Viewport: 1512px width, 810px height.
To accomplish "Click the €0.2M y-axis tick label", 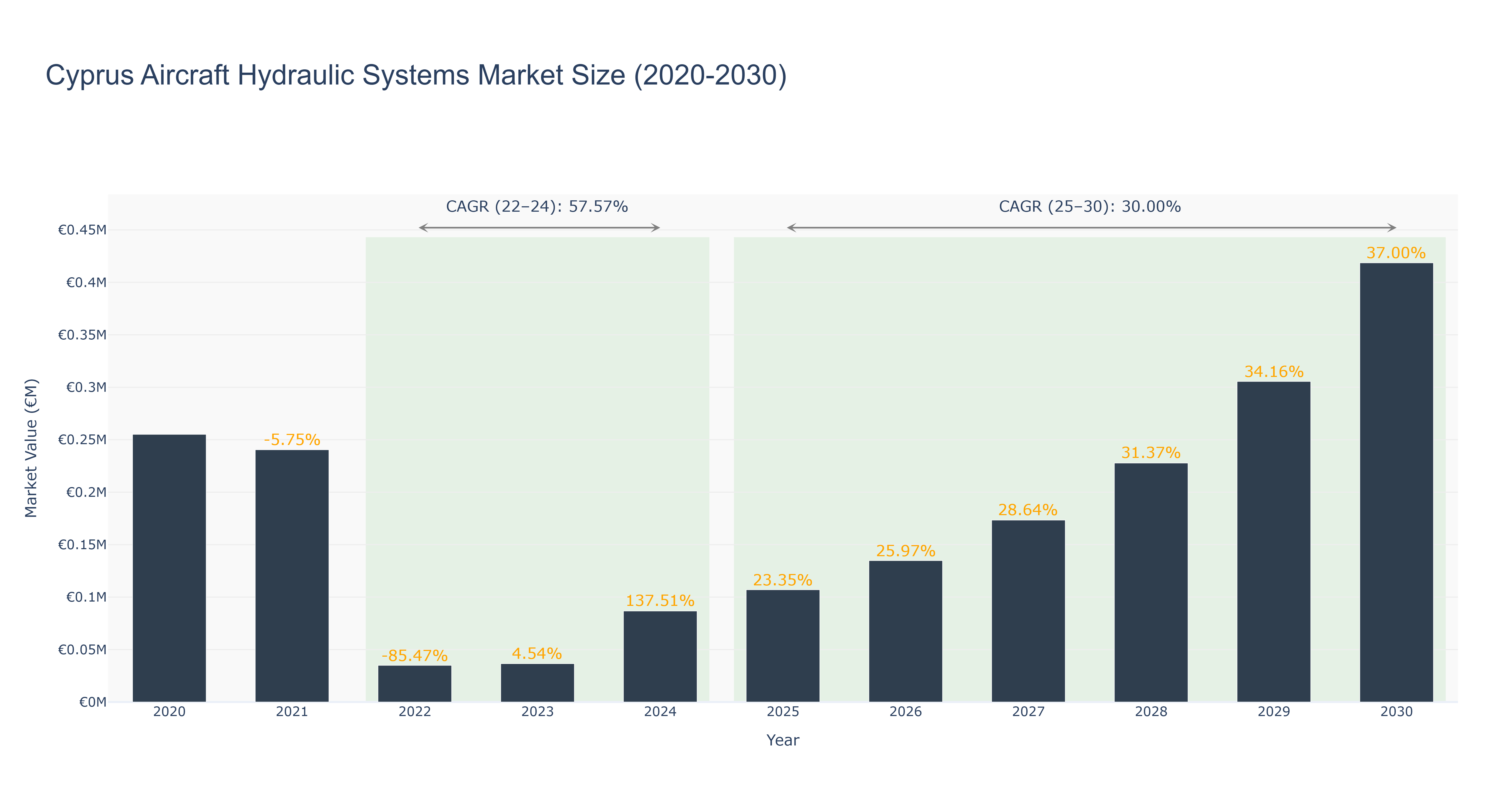I will click(86, 492).
